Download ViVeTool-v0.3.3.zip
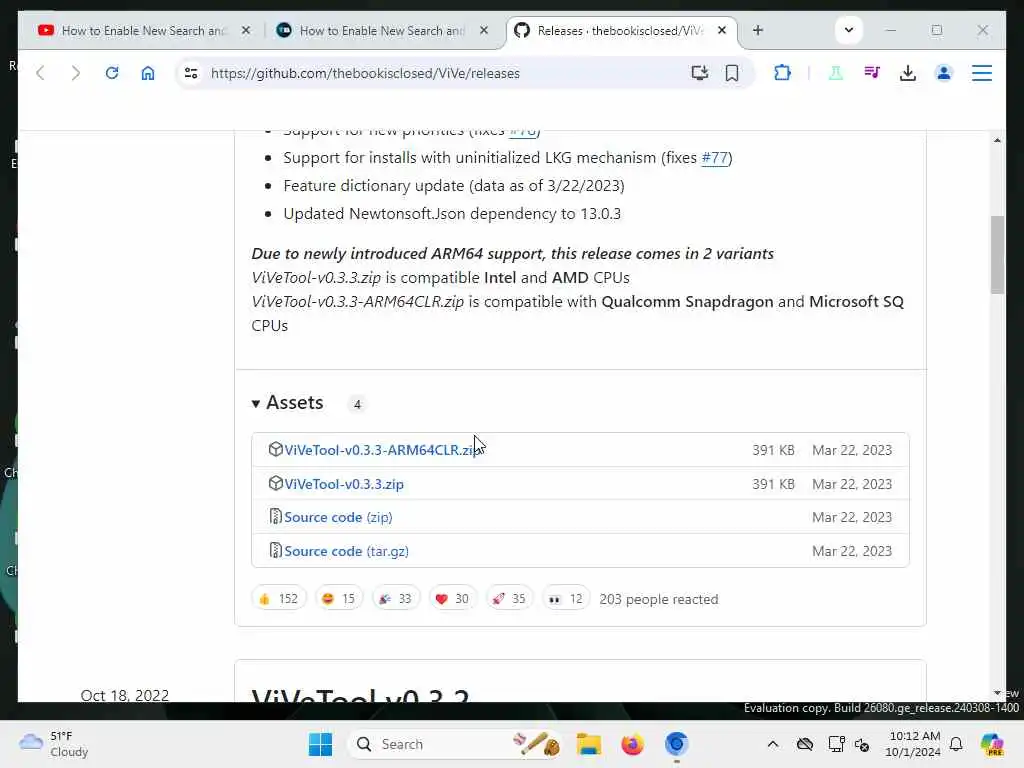Viewport: 1024px width, 768px height. (344, 483)
